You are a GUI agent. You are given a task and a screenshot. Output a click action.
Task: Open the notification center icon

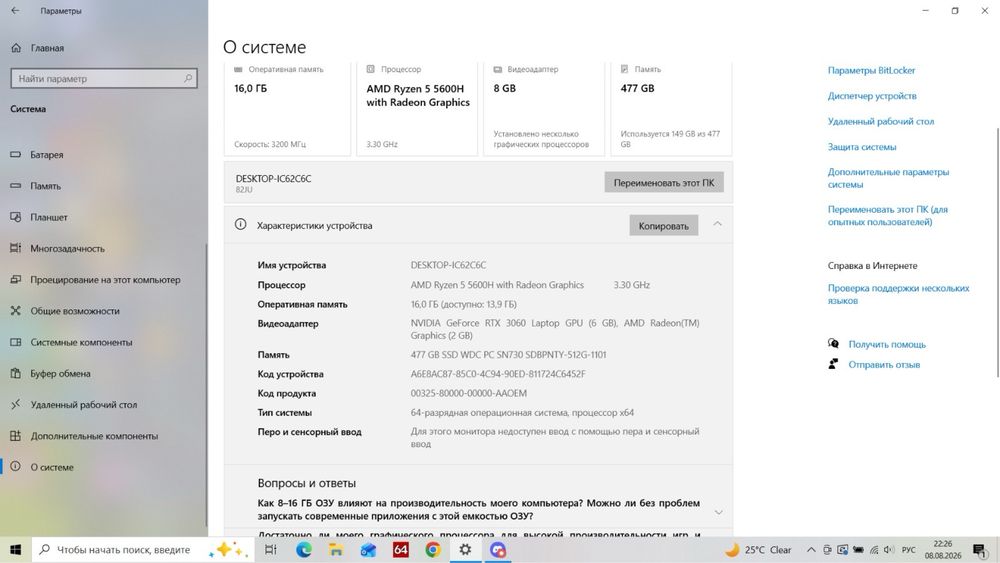tap(980, 550)
